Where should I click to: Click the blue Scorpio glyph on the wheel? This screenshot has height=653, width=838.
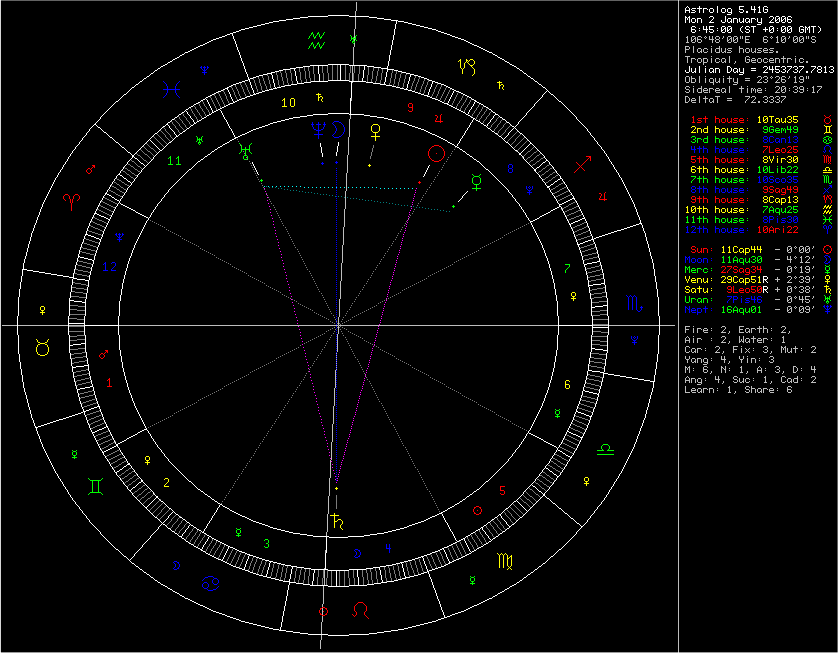(x=635, y=304)
